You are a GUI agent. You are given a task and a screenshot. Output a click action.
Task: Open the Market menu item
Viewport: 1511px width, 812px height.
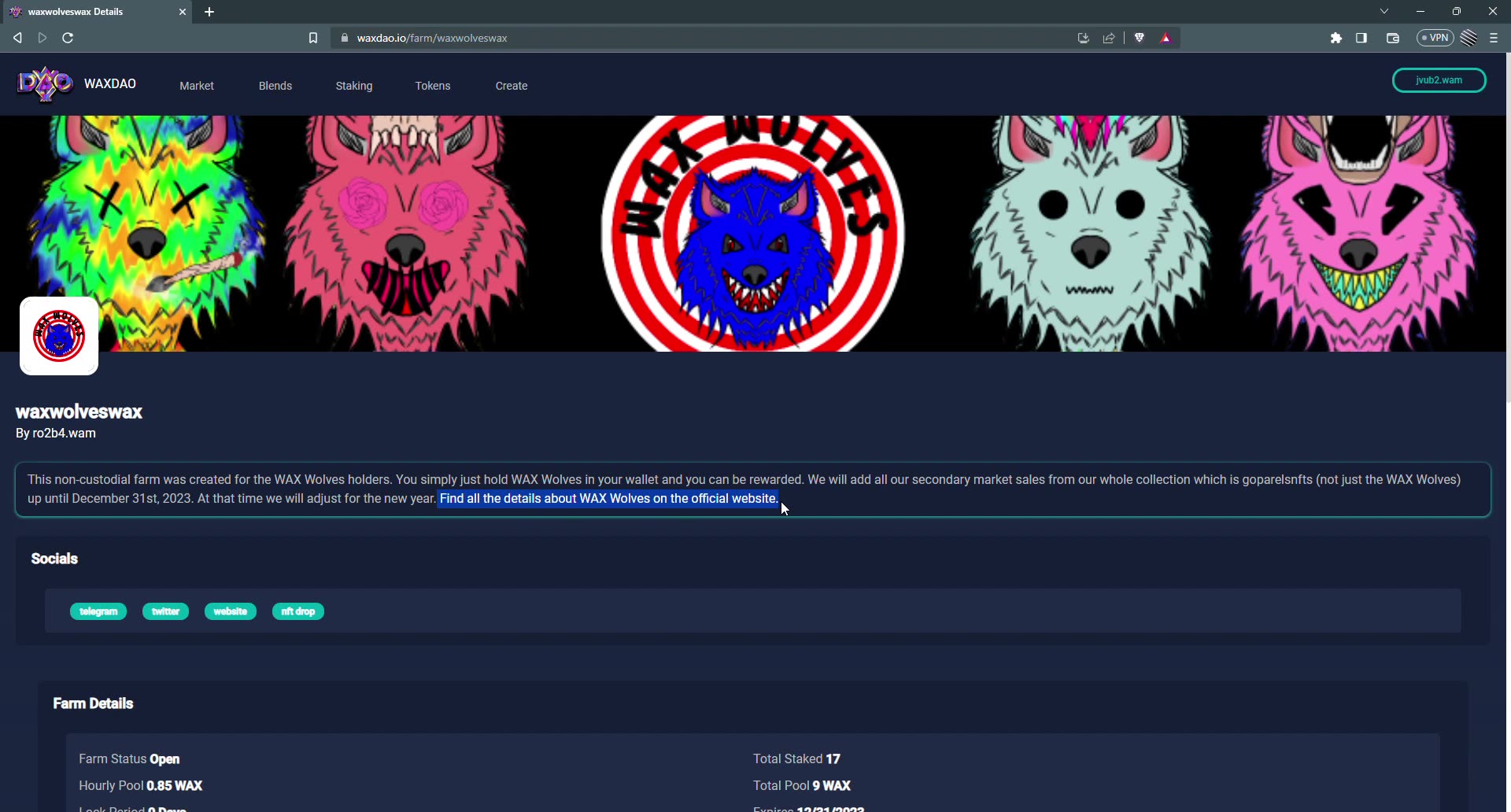(x=197, y=86)
